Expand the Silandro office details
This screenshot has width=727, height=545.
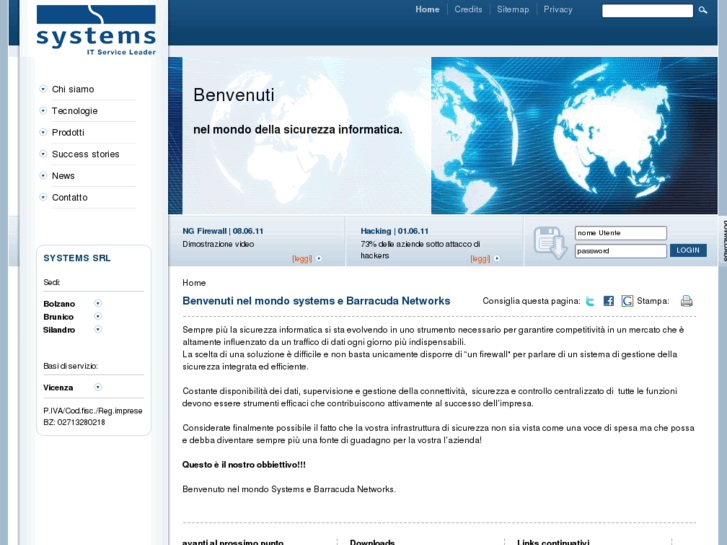98,329
